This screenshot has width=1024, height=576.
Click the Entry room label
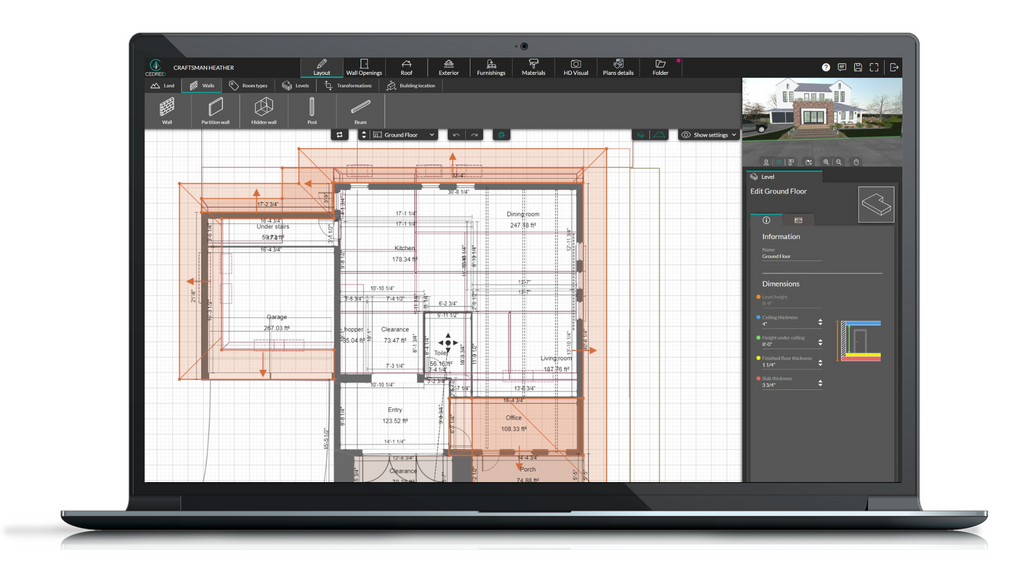point(394,409)
